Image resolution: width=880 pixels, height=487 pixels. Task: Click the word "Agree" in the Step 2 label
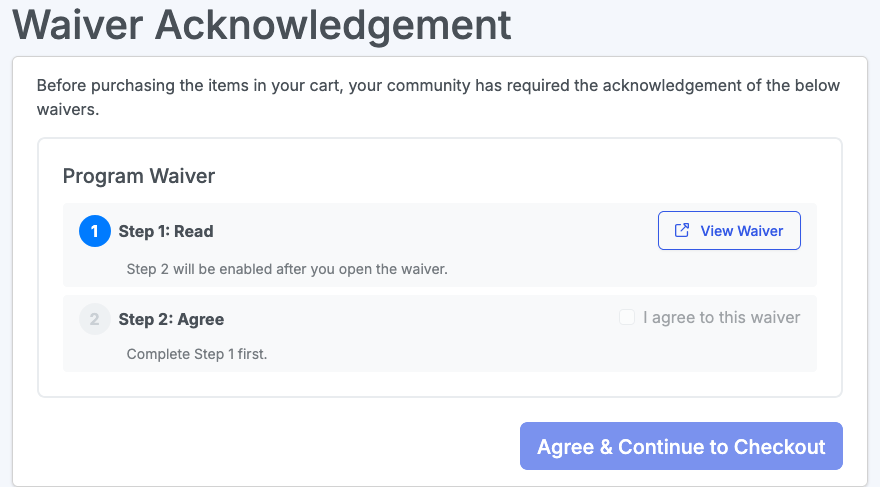[199, 320]
